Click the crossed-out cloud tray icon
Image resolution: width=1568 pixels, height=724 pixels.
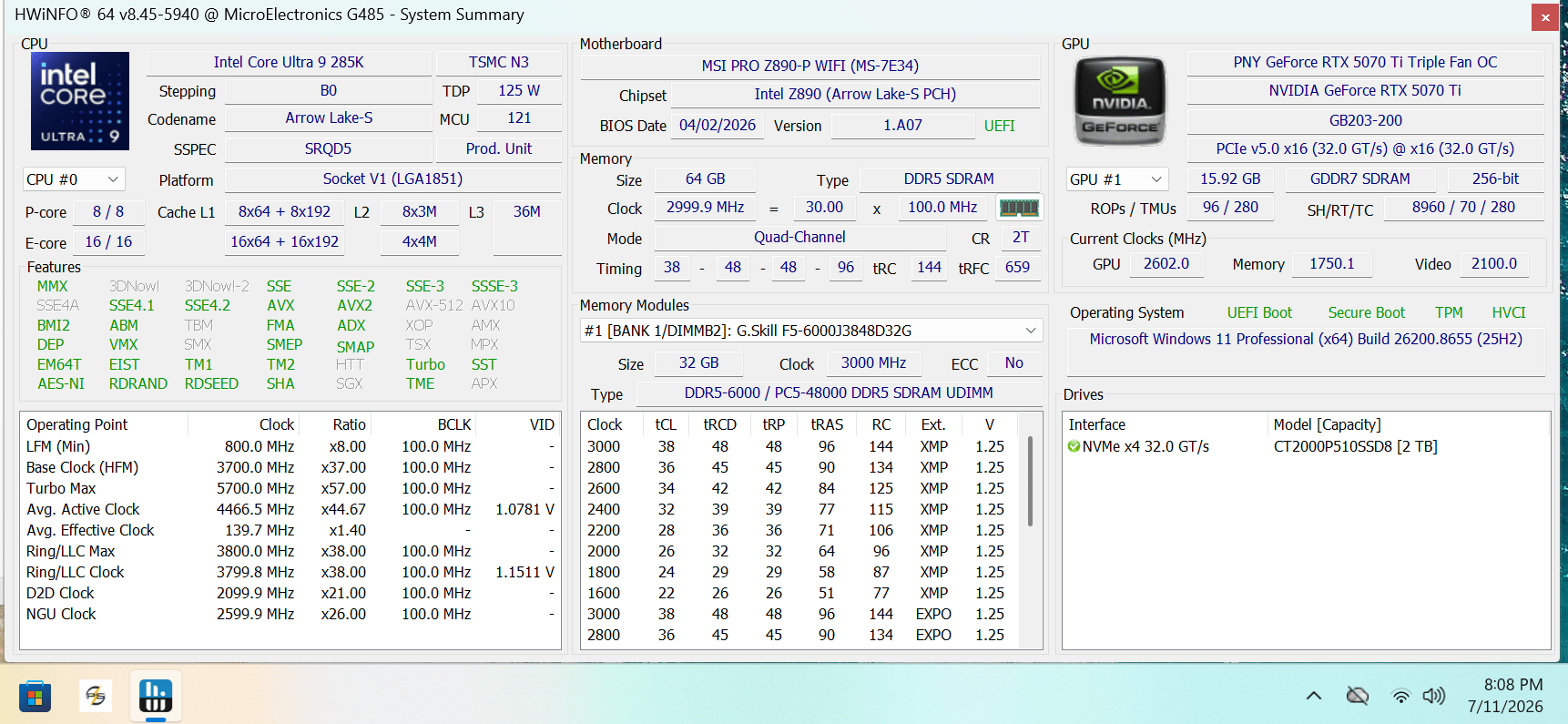(1358, 696)
